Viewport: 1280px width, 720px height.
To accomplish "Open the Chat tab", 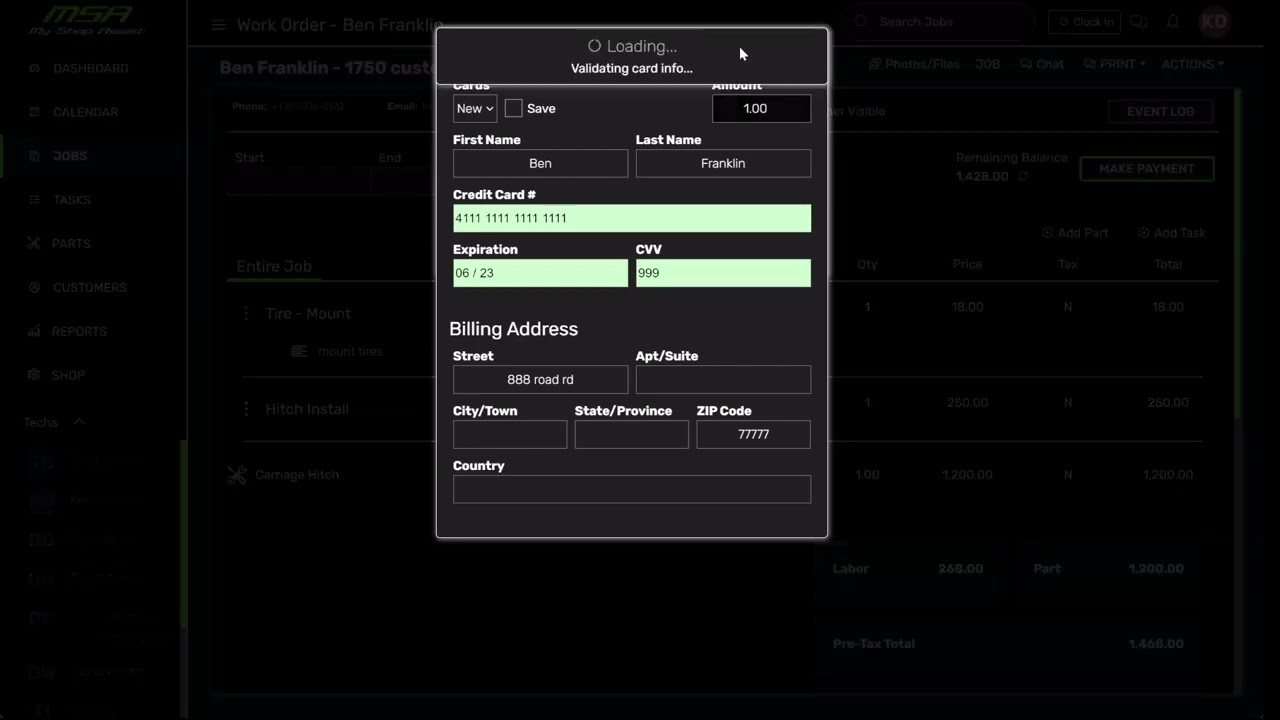I will click(1042, 64).
